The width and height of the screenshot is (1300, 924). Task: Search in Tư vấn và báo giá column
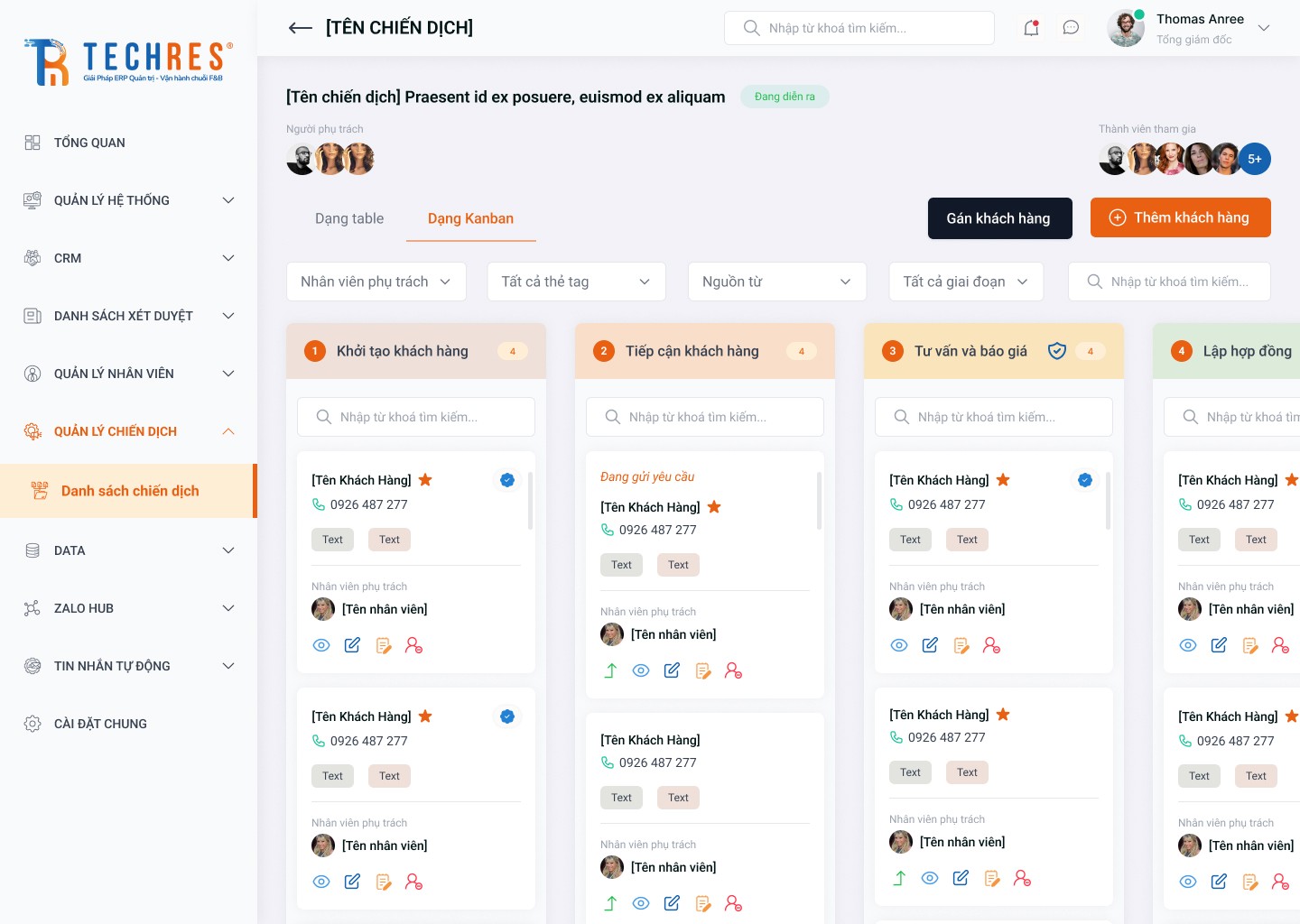(x=994, y=417)
